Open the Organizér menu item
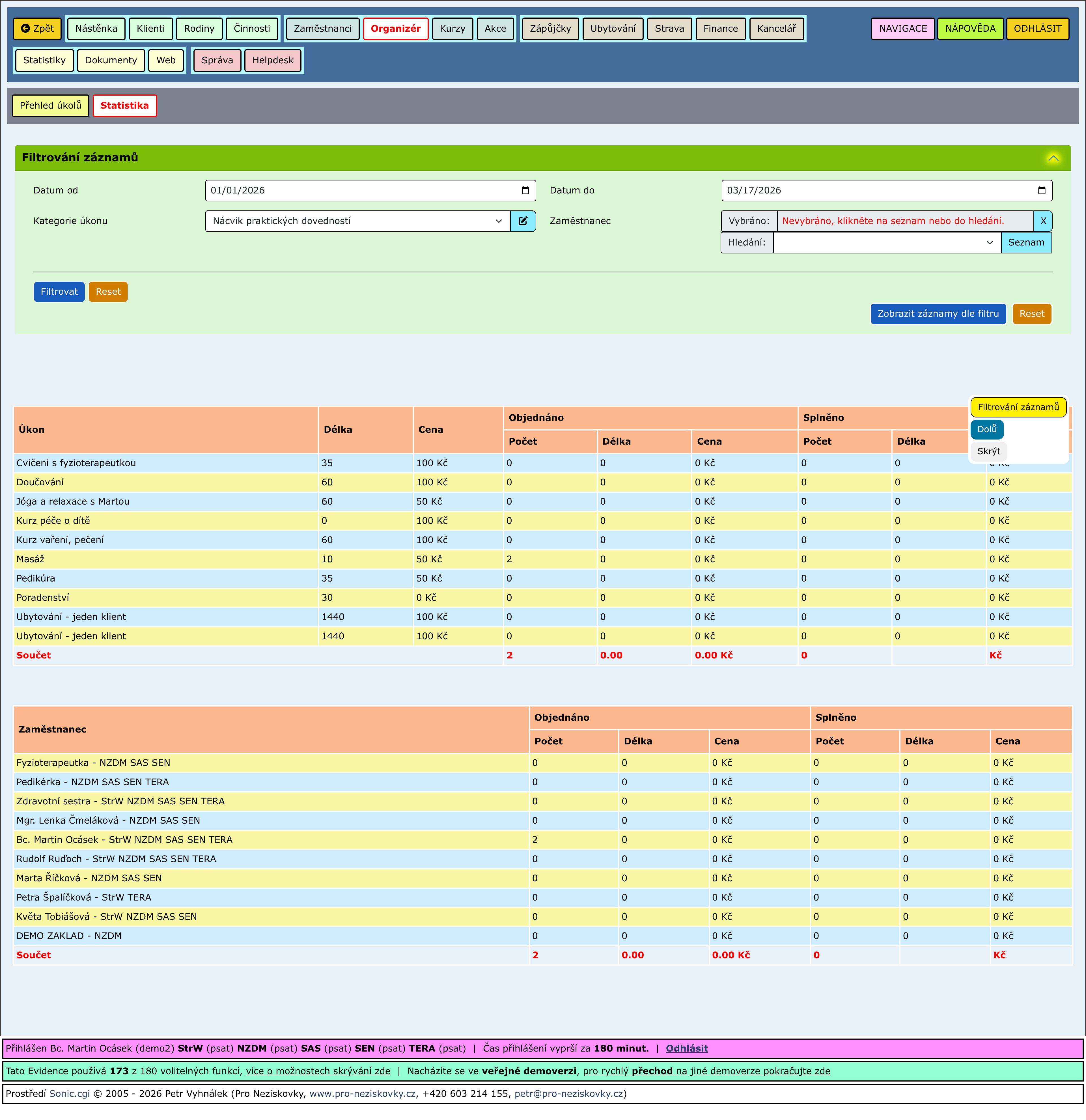 pos(395,29)
